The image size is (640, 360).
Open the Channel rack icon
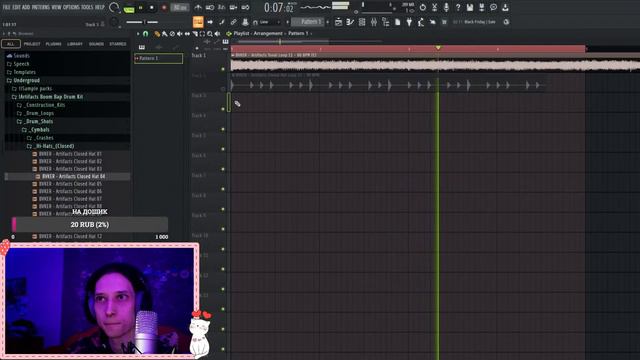[x=362, y=22]
